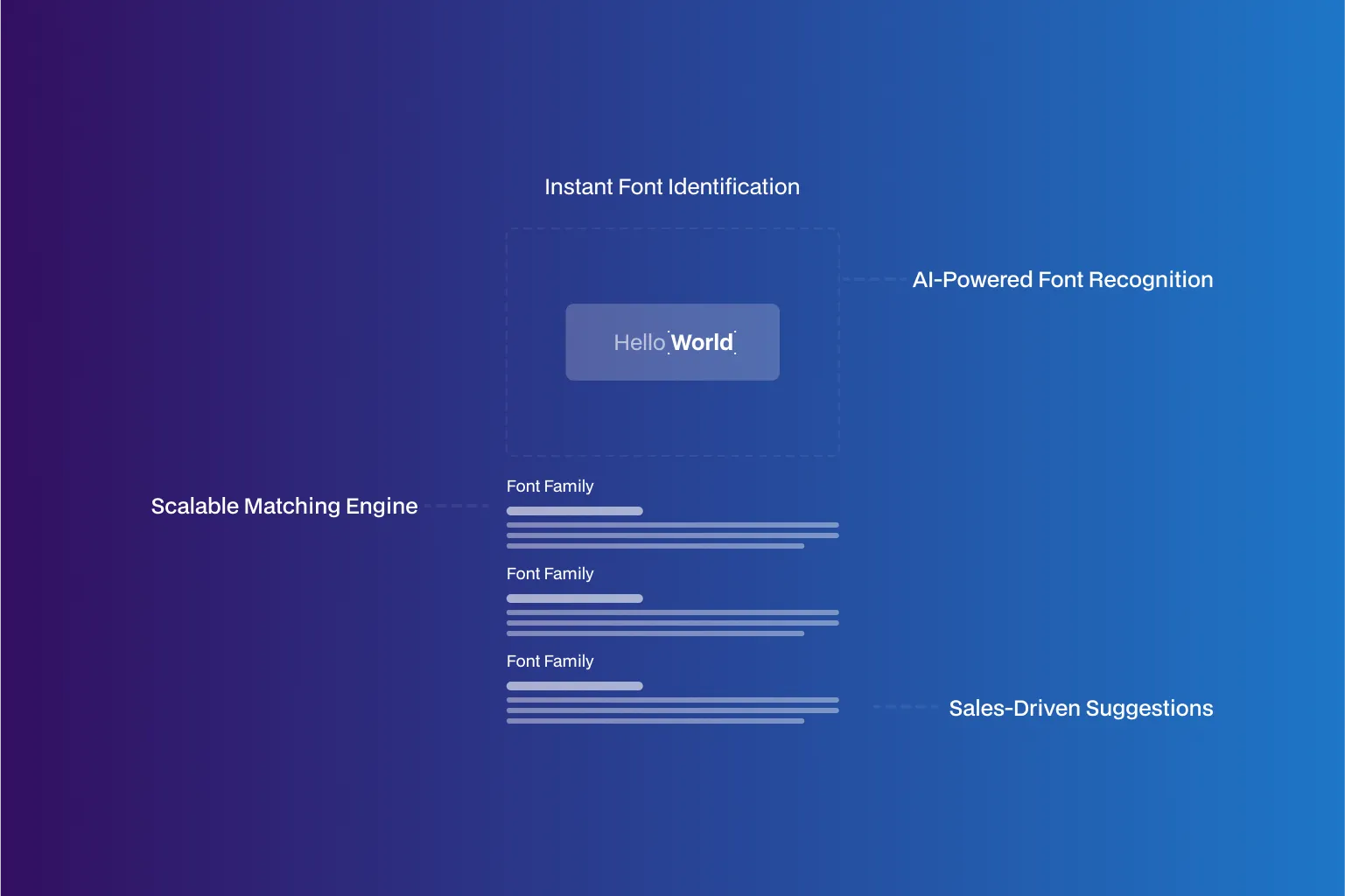Click the 'AI-Powered Font Recognition' label
Viewport: 1345px width, 896px height.
[1062, 280]
